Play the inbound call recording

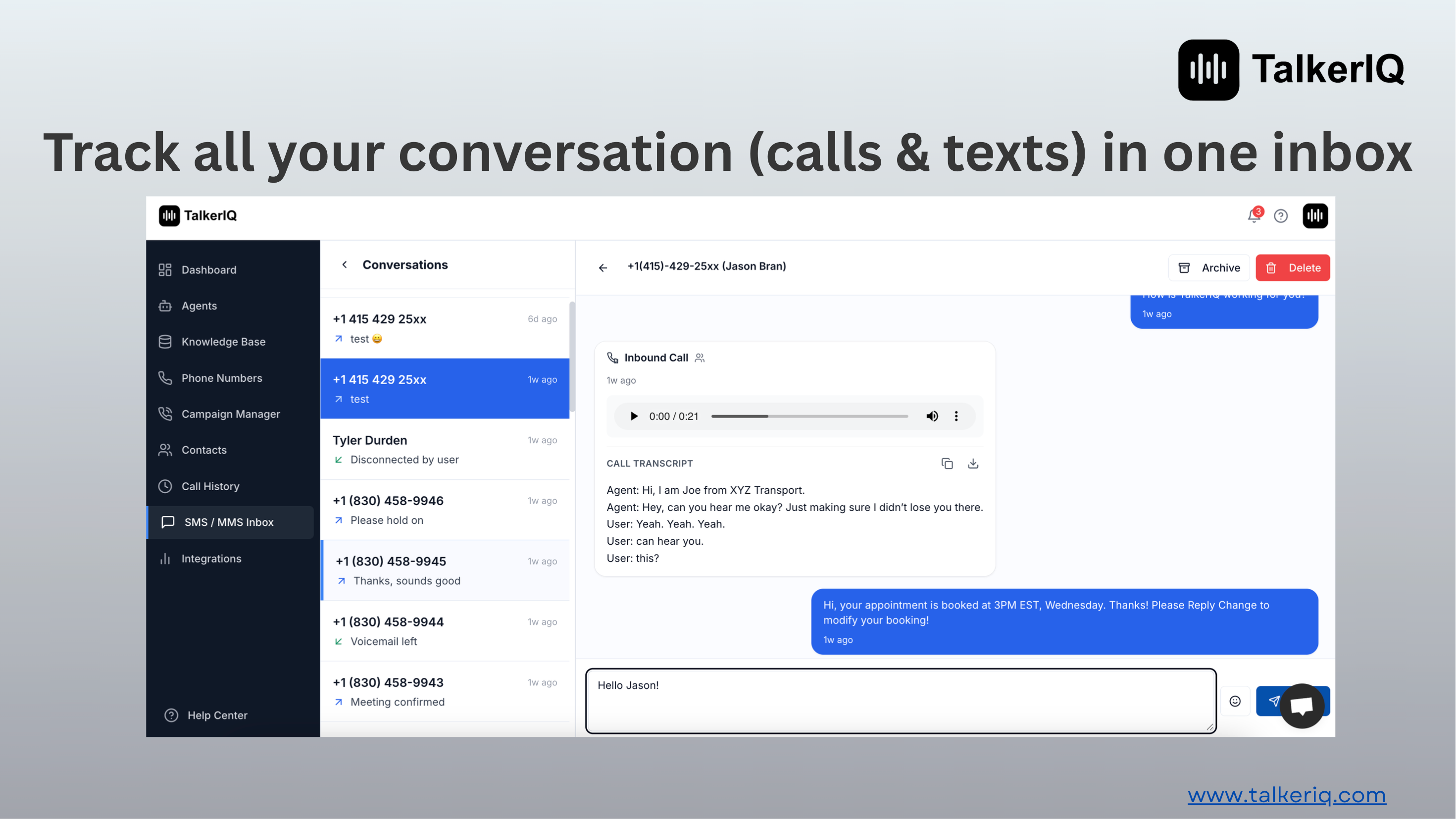tap(634, 416)
